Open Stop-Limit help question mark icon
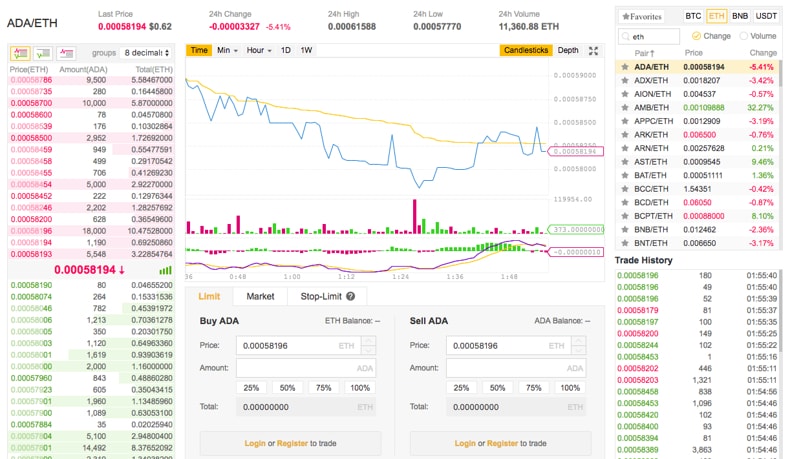 point(351,297)
